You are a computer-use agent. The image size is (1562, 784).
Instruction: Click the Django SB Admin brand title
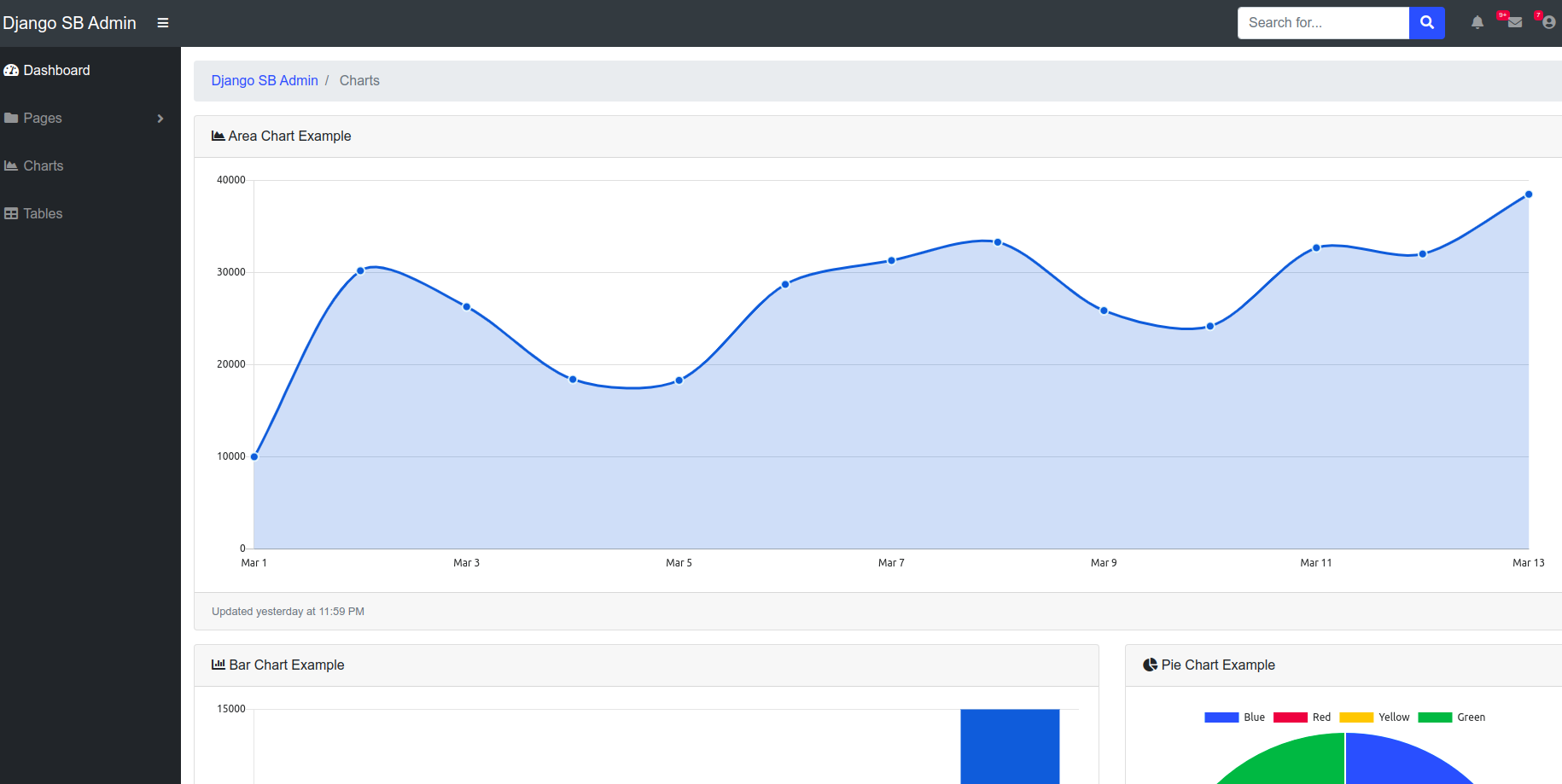[x=69, y=23]
